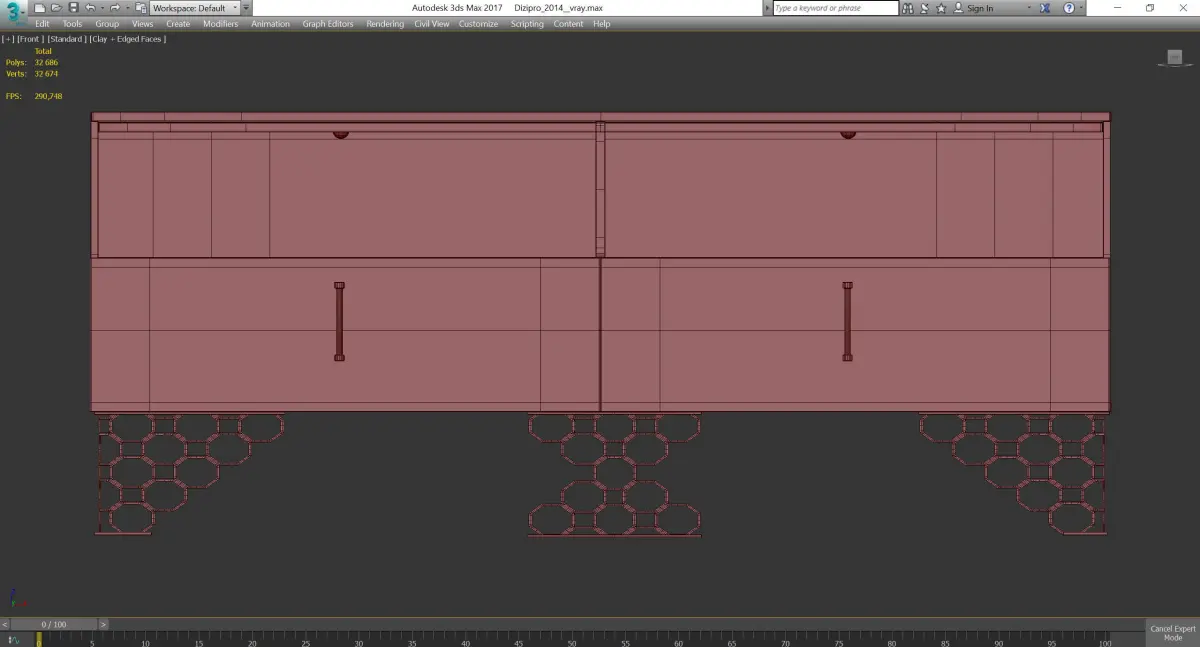Image resolution: width=1200 pixels, height=647 pixels.
Task: Create a new scene with the New icon
Action: click(x=40, y=8)
